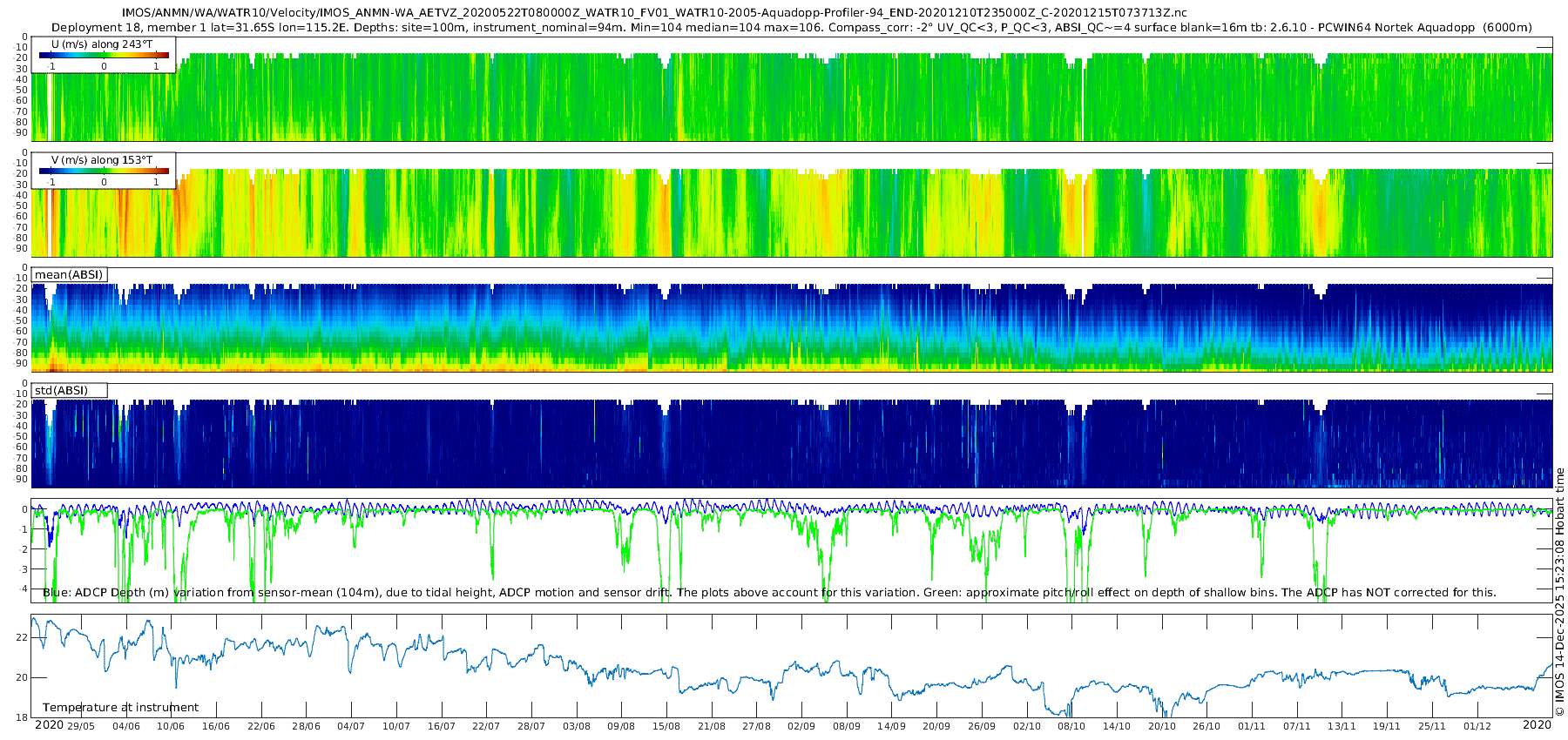
Task: Click the Deployment 18 metadata subtitle line
Action: click(791, 28)
